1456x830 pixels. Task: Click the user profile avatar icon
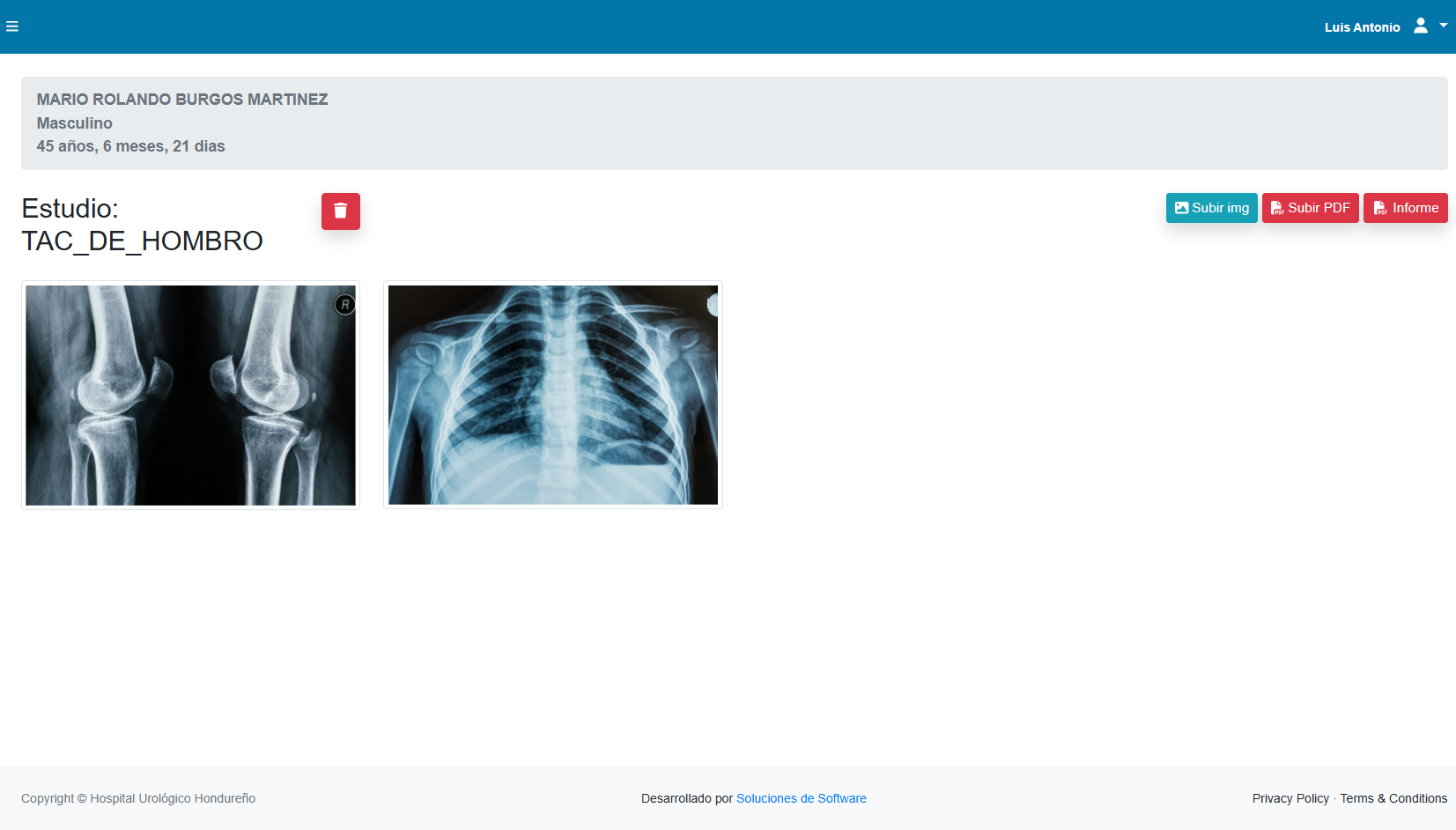click(1421, 26)
